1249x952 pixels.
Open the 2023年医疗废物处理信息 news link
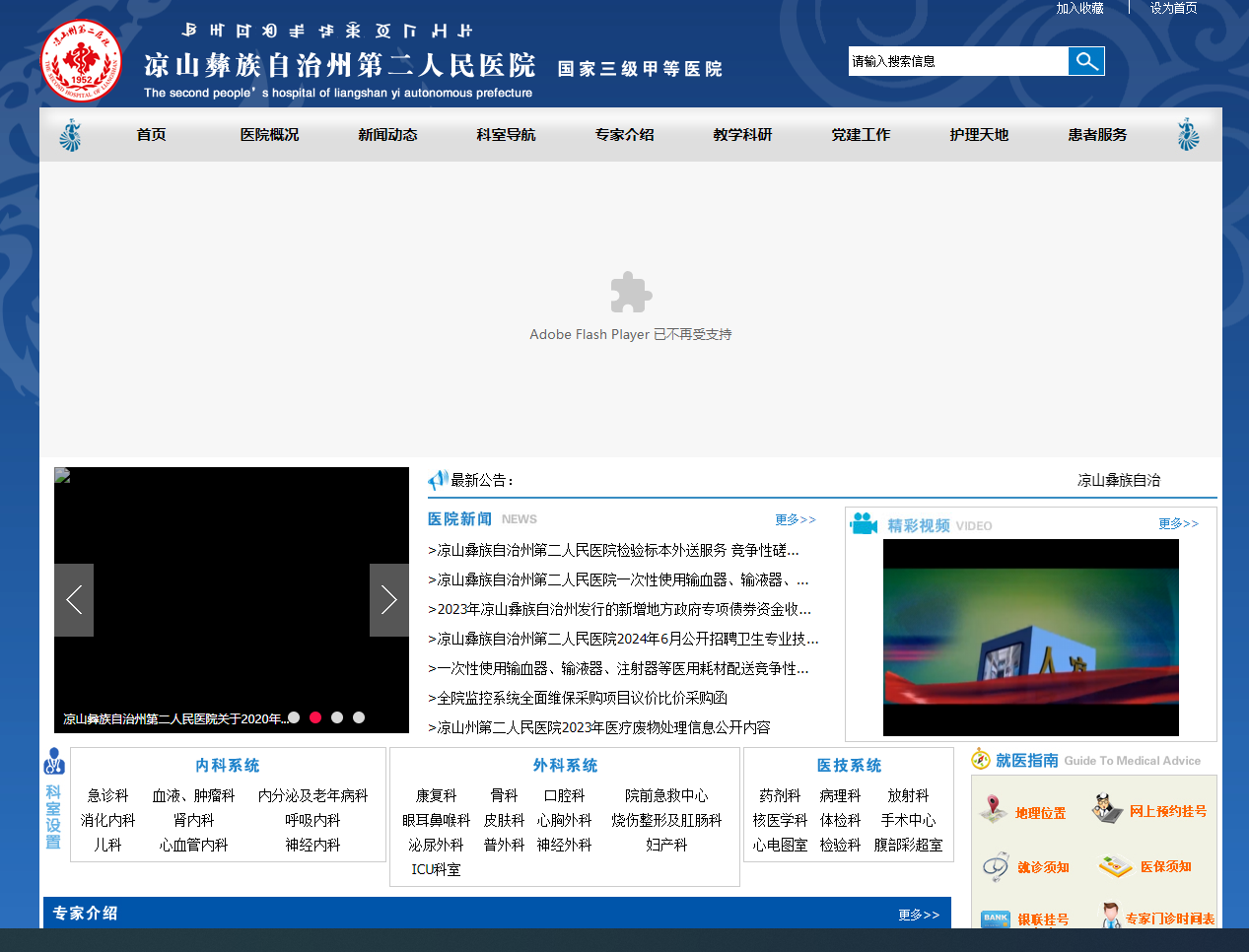(599, 727)
